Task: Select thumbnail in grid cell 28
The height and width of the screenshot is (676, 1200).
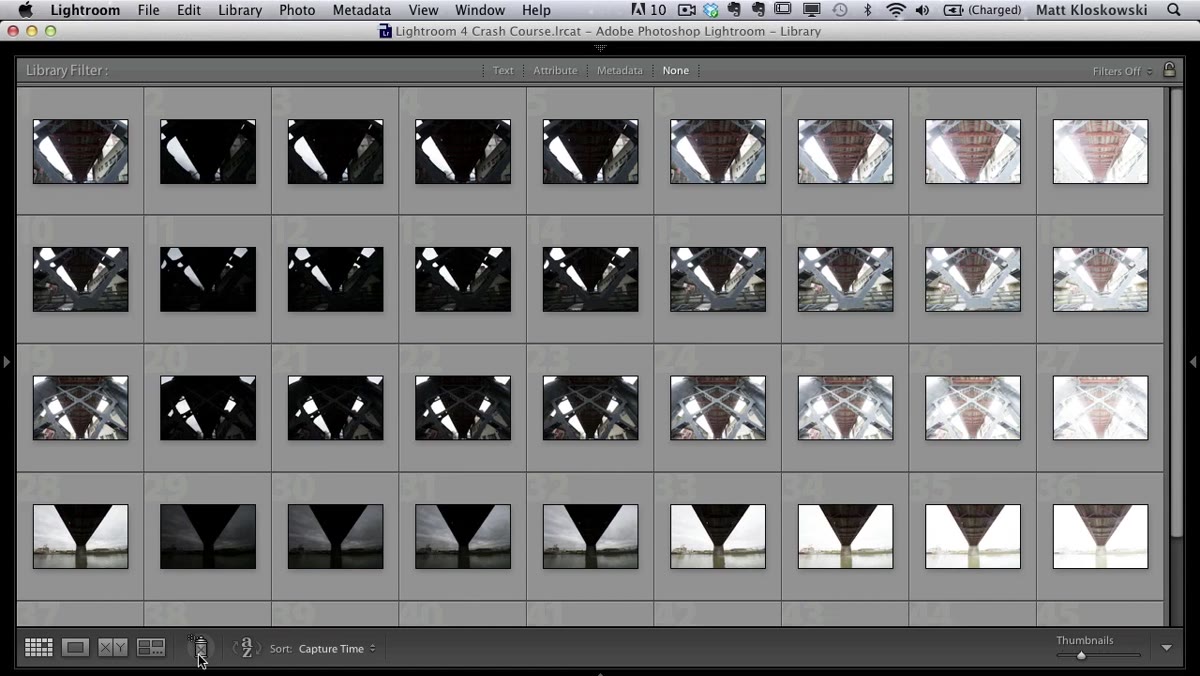Action: pyautogui.click(x=80, y=536)
